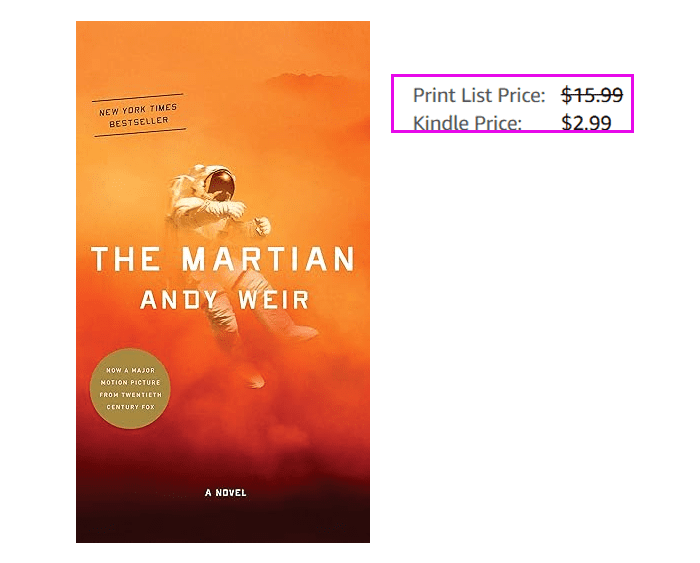Click the word "BESTSELLER" on the cover
This screenshot has width=700, height=563.
(x=140, y=121)
